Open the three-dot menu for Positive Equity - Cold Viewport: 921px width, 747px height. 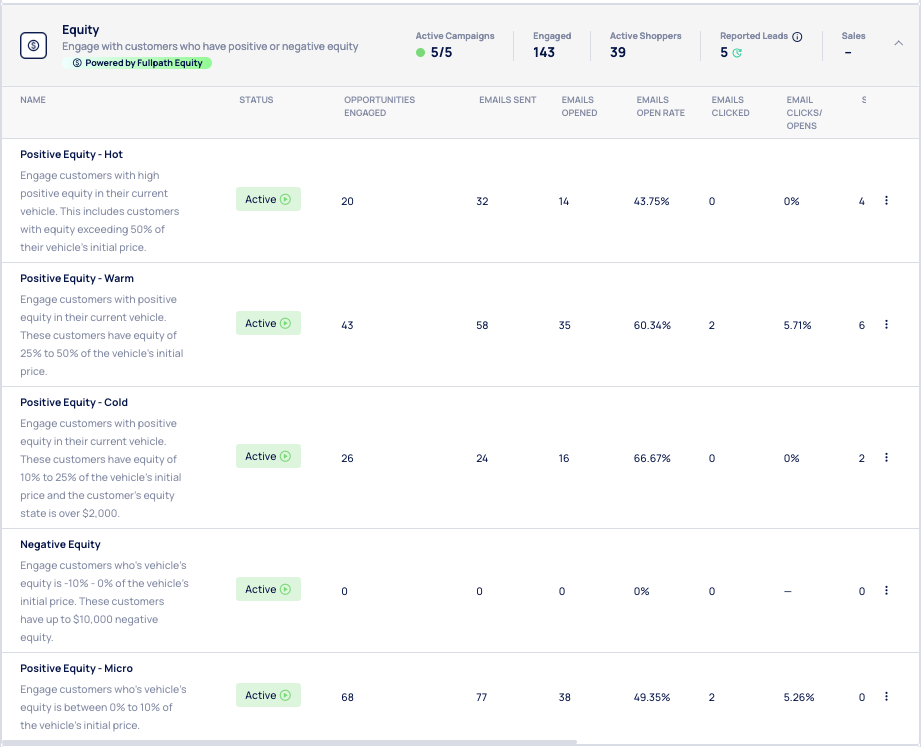[886, 457]
